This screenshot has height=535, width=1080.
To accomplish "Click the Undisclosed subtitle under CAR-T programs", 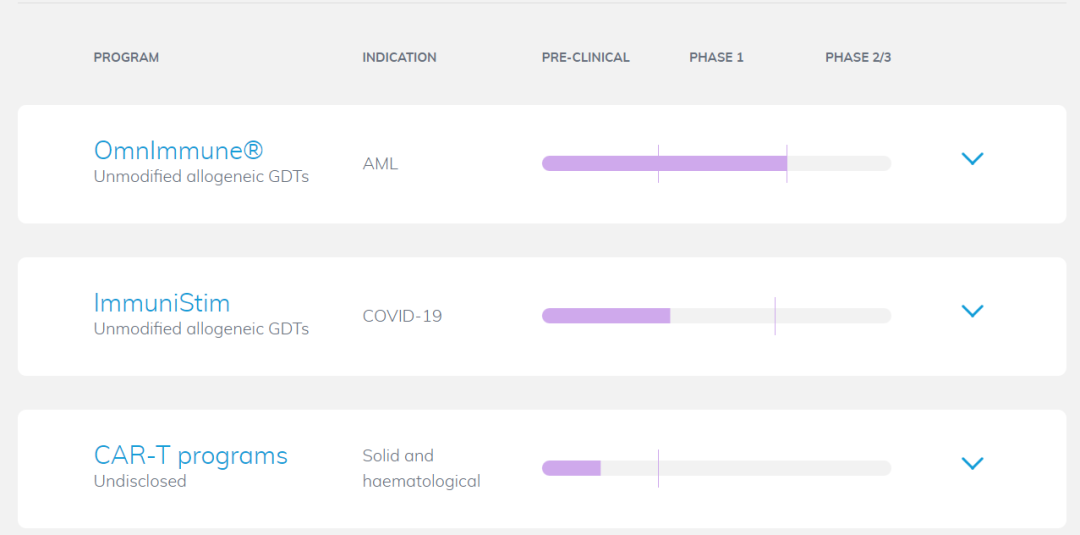I will coord(140,481).
